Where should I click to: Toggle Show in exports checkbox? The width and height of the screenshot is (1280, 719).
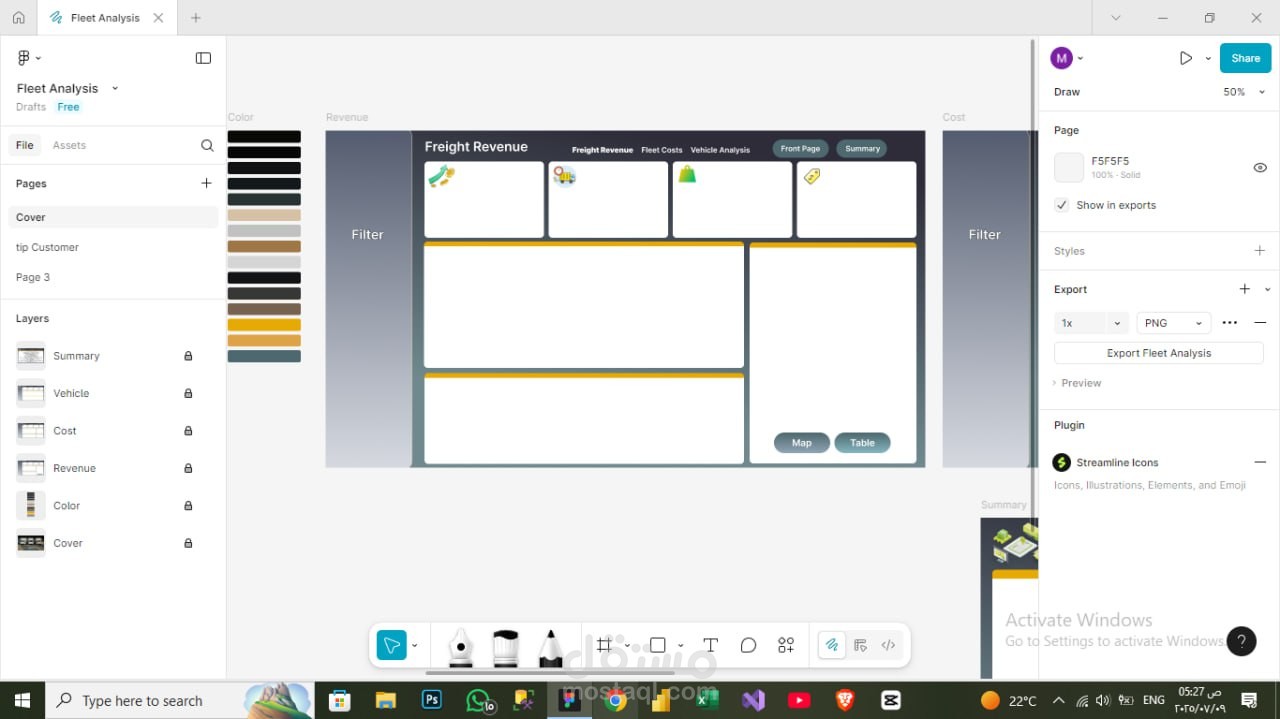tap(1062, 205)
